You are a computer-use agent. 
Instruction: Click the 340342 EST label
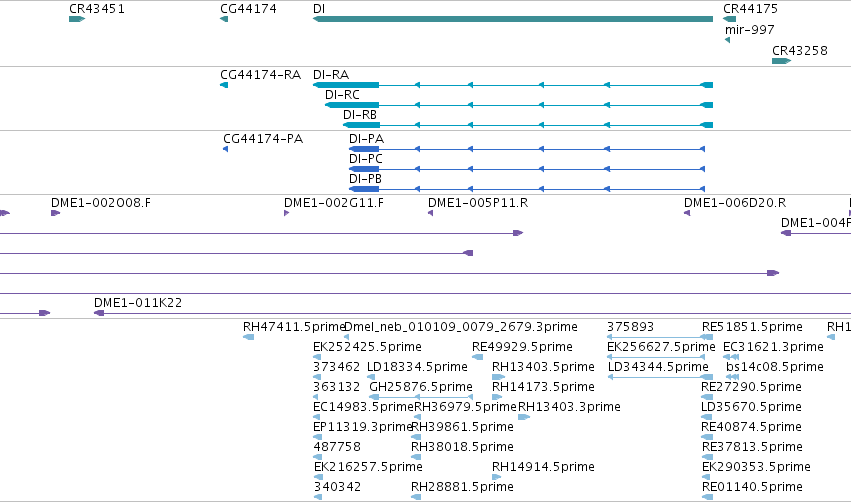(337, 487)
